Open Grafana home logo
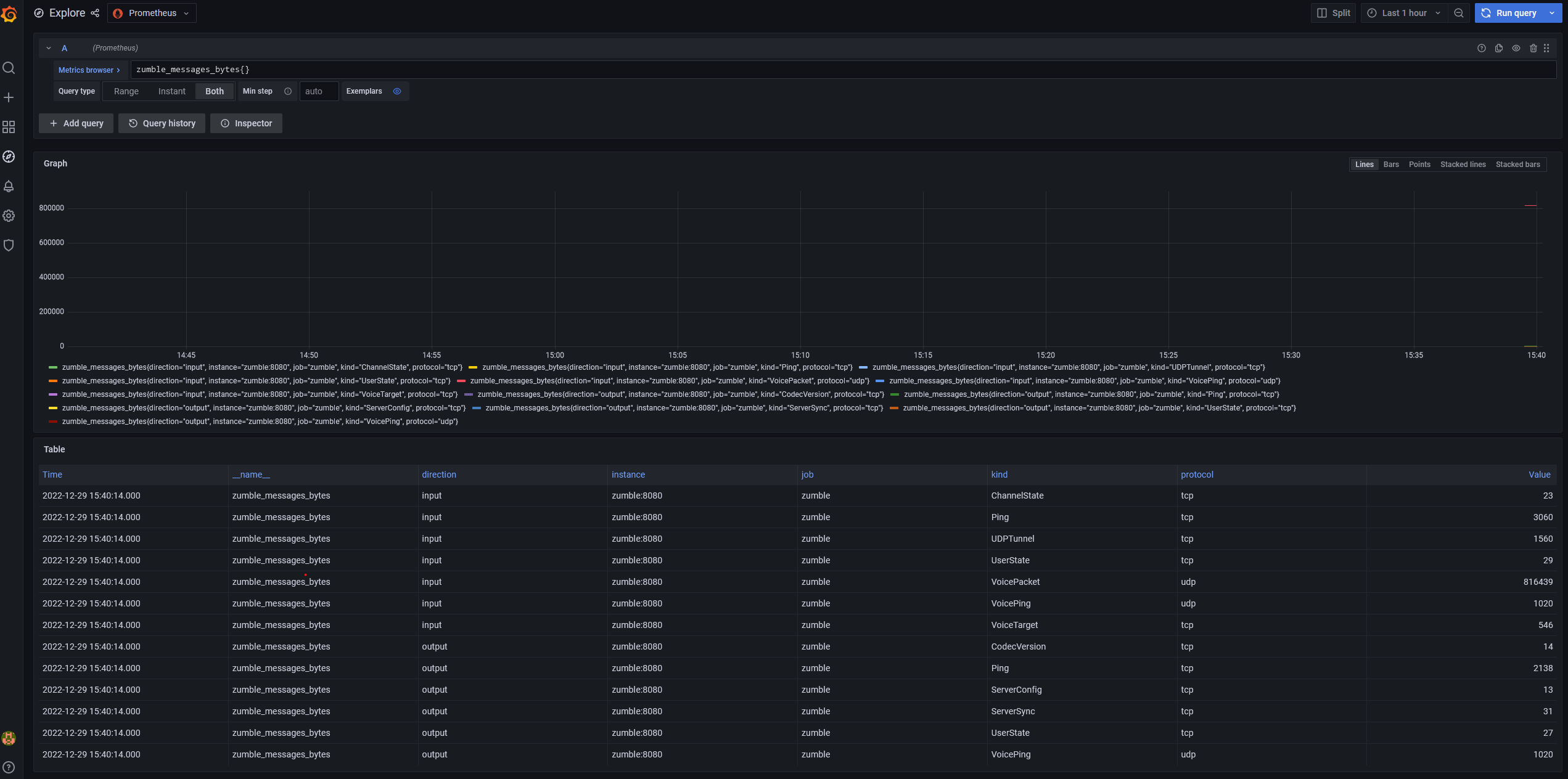Image resolution: width=1568 pixels, height=779 pixels. 9,13
